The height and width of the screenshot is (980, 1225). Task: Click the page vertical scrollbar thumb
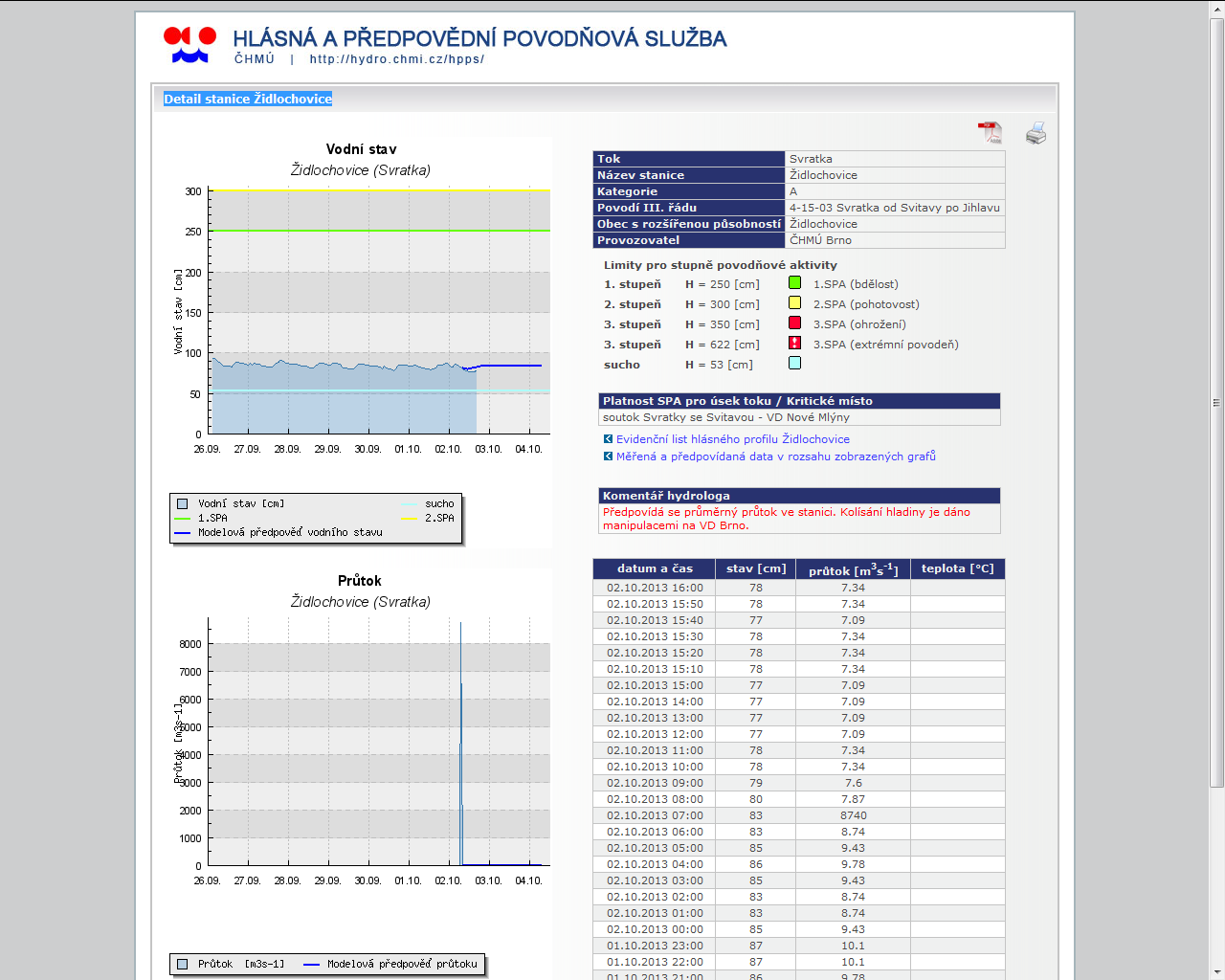click(x=1216, y=402)
